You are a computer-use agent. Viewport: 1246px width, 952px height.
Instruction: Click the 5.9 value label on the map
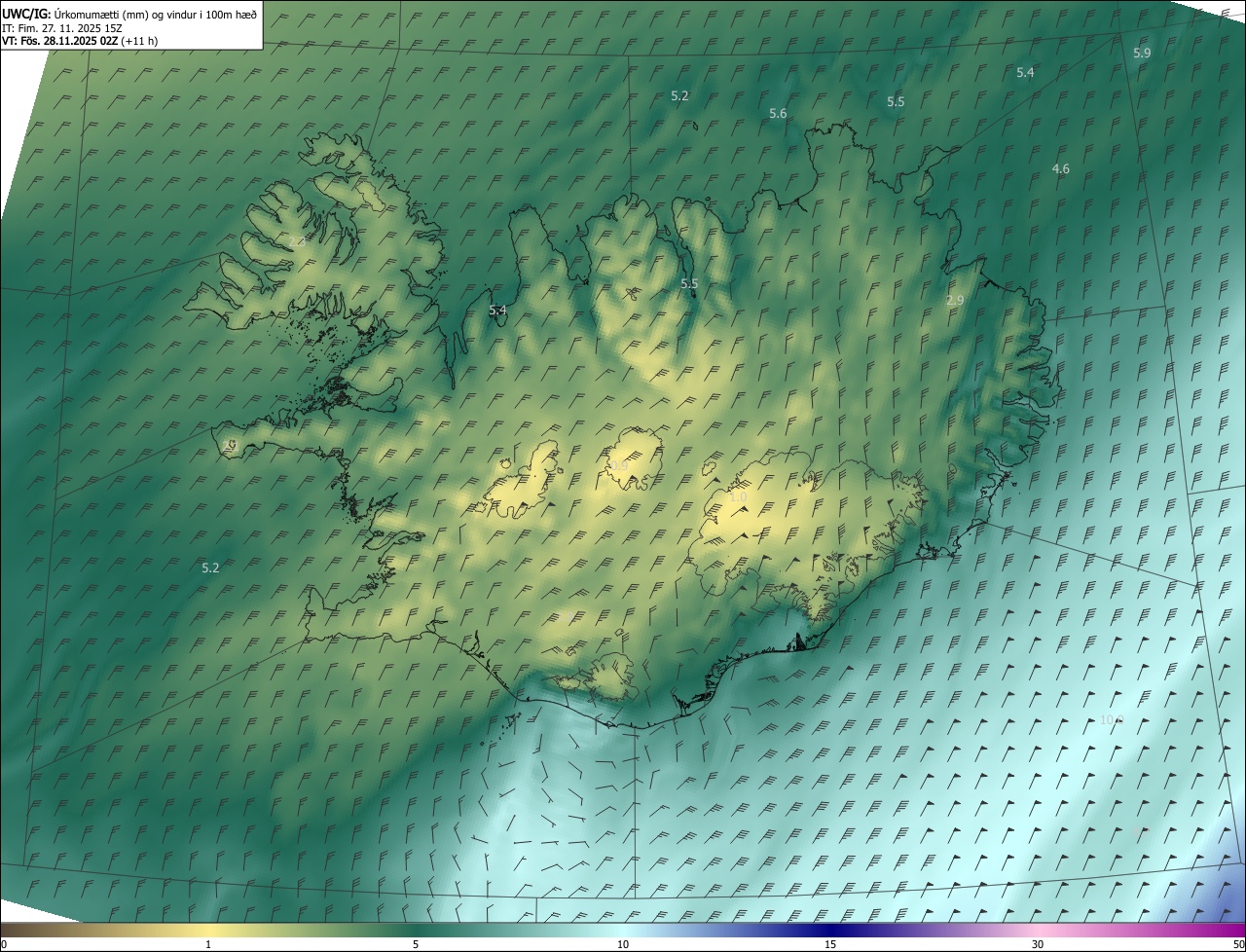click(x=1142, y=53)
